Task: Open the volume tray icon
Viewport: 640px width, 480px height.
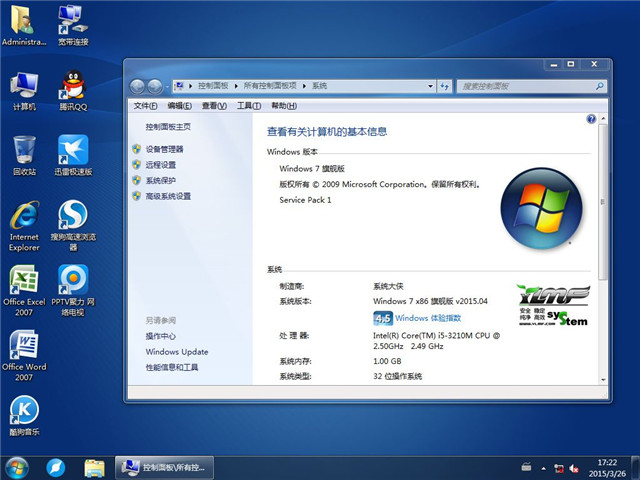Action: [x=574, y=469]
